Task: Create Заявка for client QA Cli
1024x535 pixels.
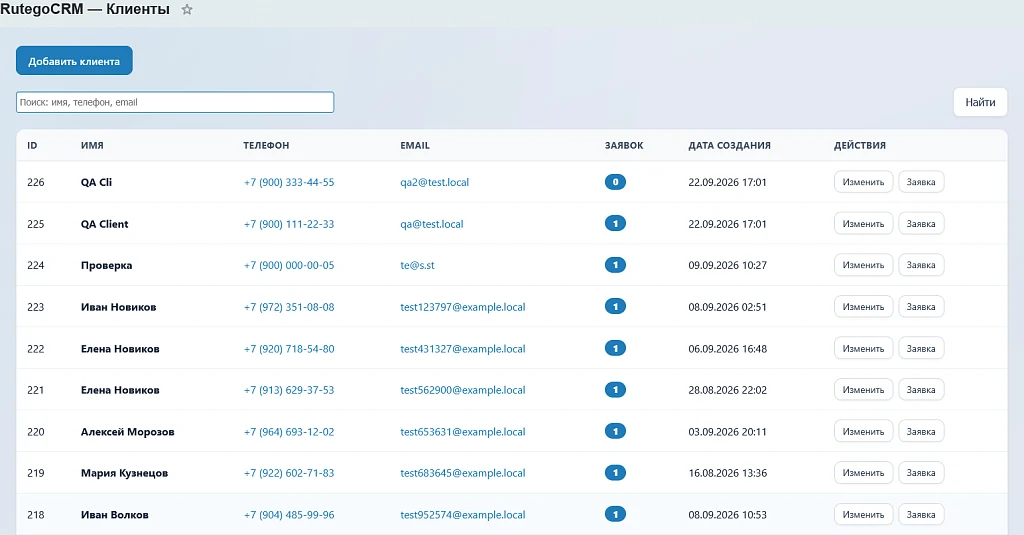Action: pyautogui.click(x=921, y=182)
